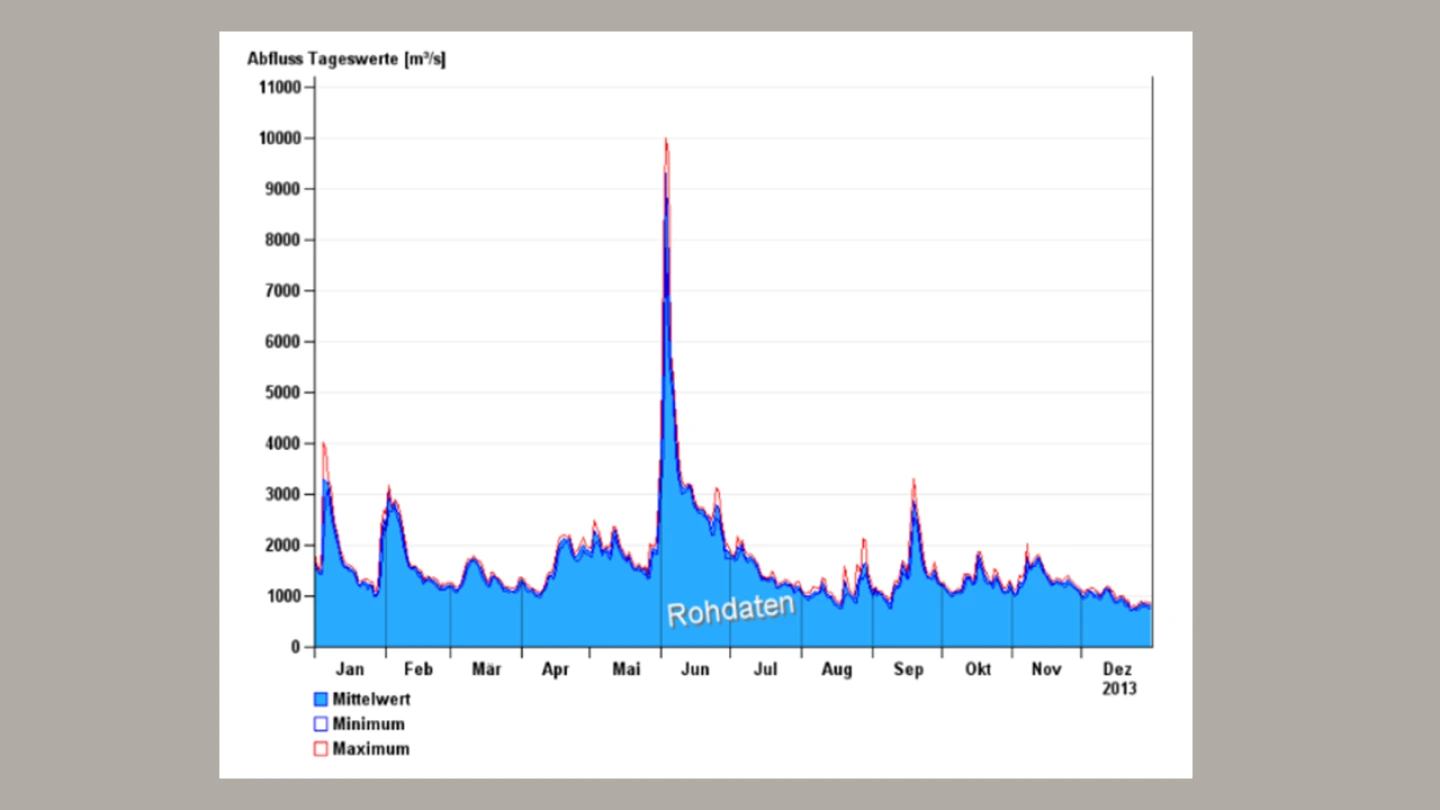This screenshot has height=810, width=1440.
Task: Click the Rohdaten watermark text
Action: point(730,609)
